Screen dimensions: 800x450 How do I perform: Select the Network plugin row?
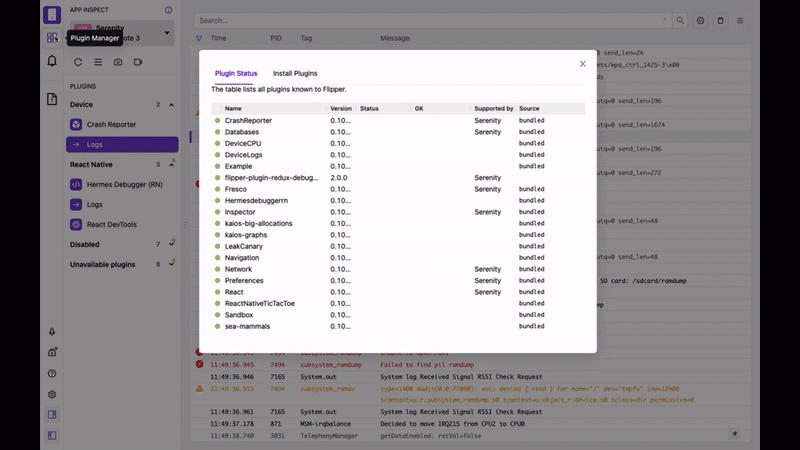point(398,269)
